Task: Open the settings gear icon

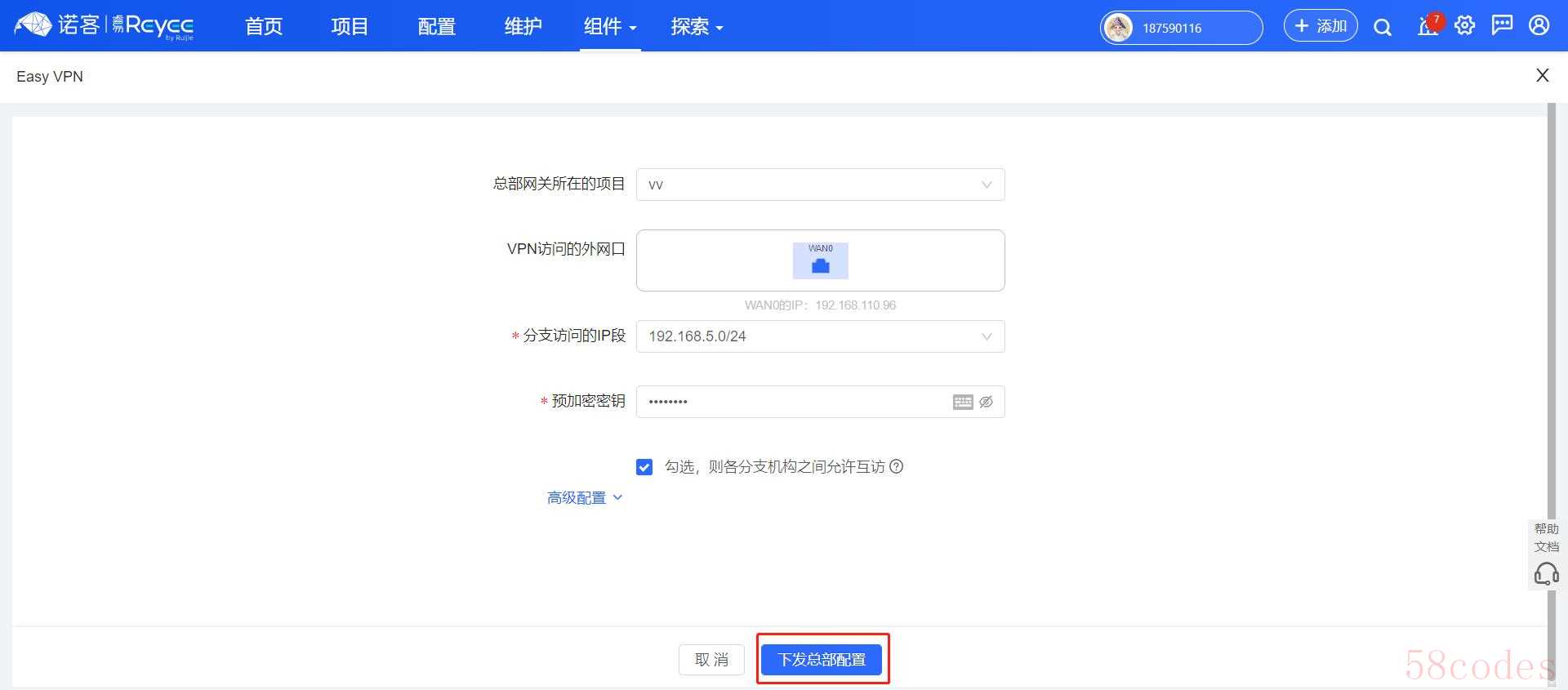Action: point(1465,26)
